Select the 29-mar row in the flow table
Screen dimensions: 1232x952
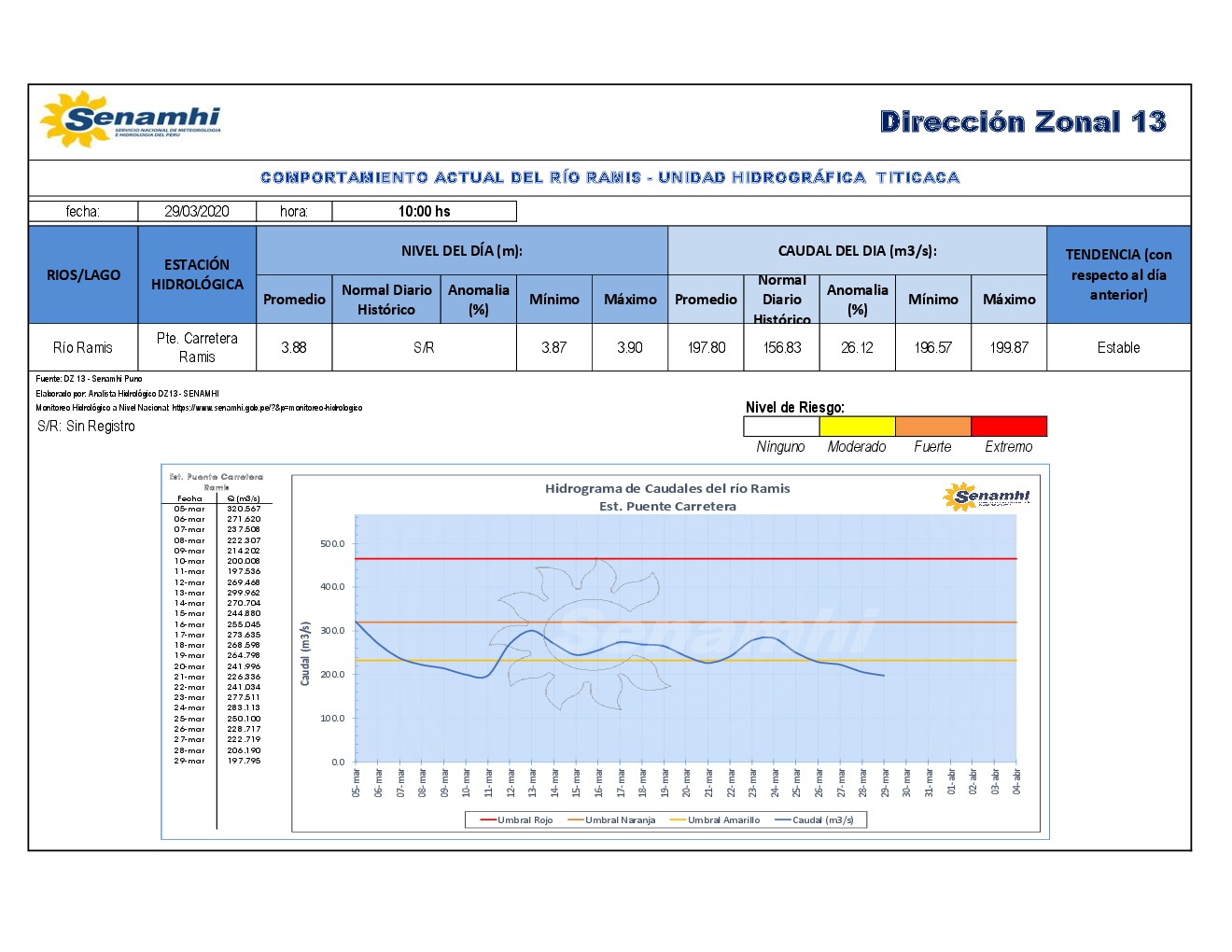coord(217,762)
